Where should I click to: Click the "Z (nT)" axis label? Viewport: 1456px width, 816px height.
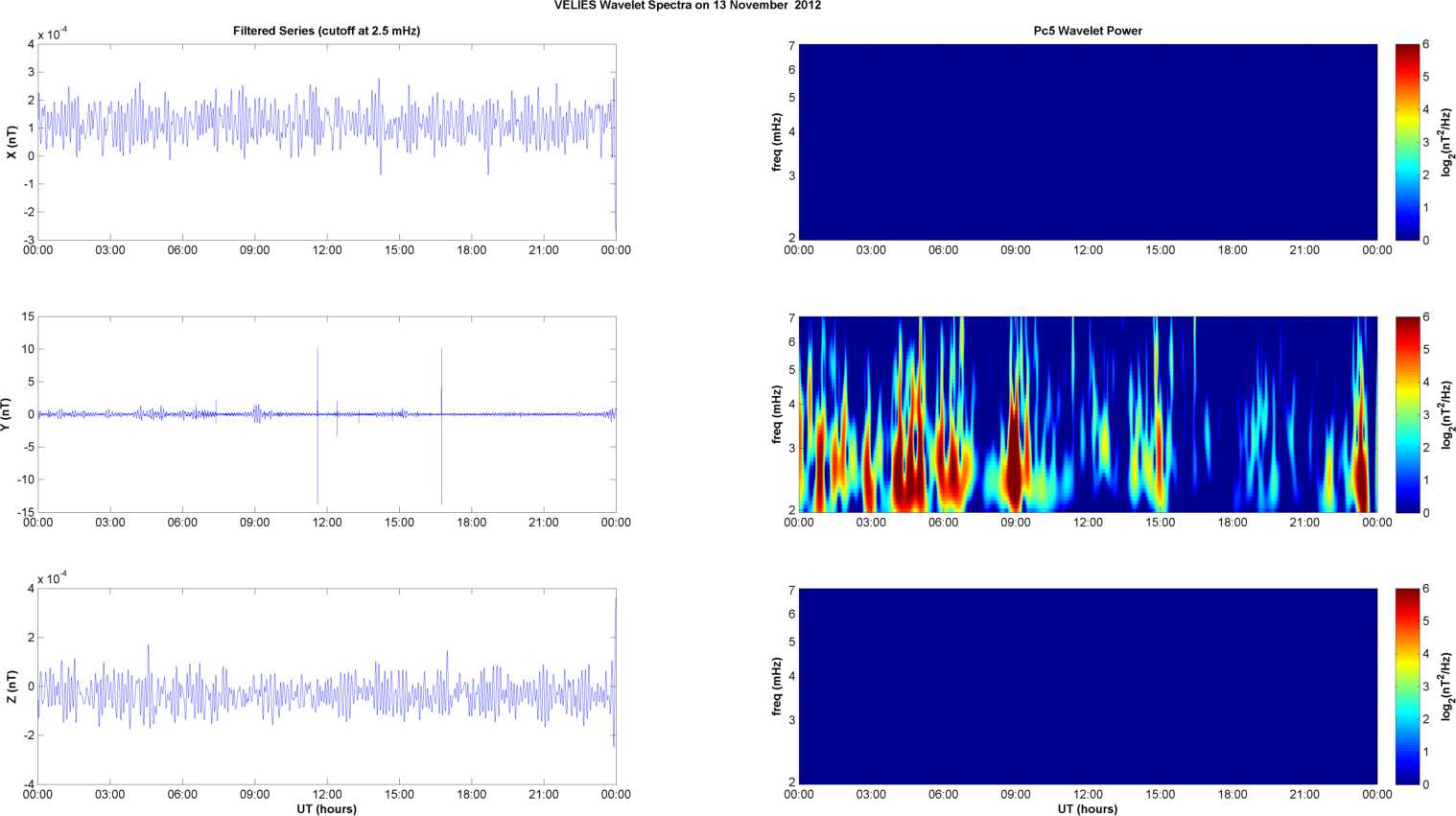point(12,687)
